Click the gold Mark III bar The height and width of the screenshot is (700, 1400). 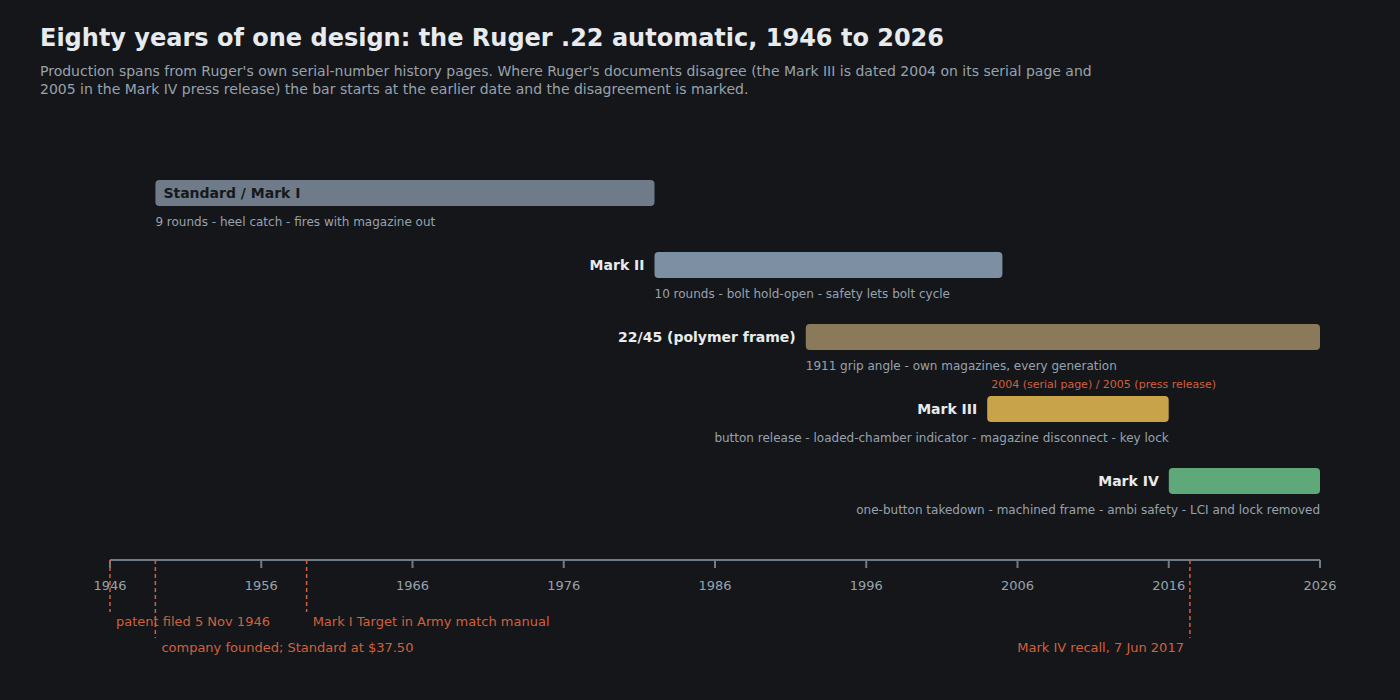(1078, 409)
